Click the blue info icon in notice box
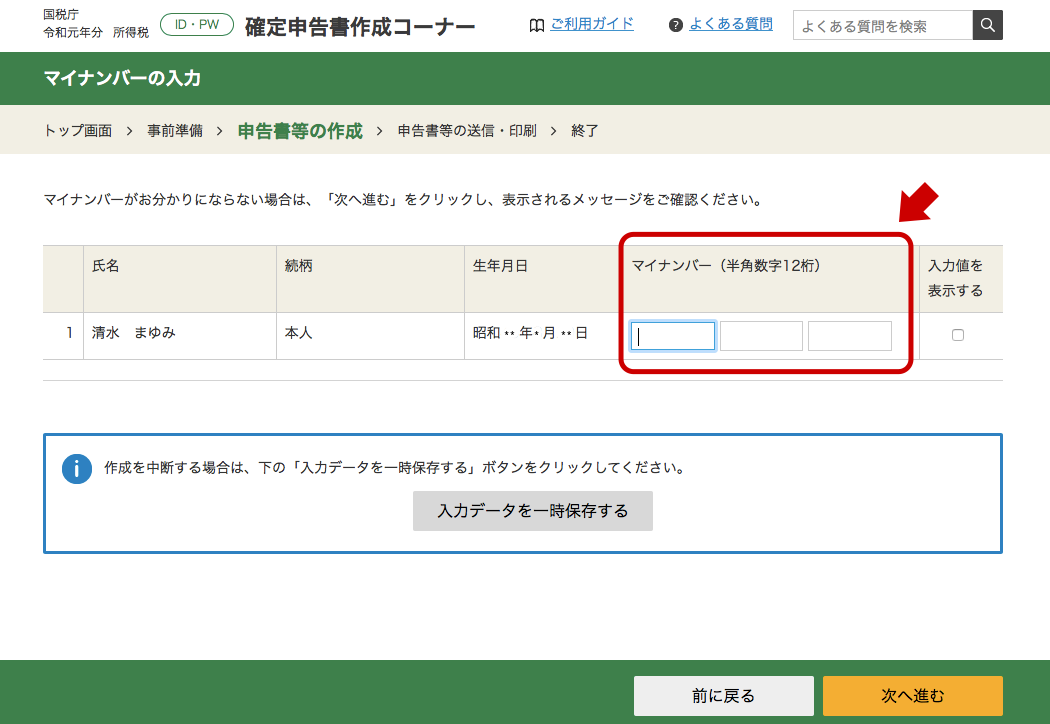 [77, 469]
